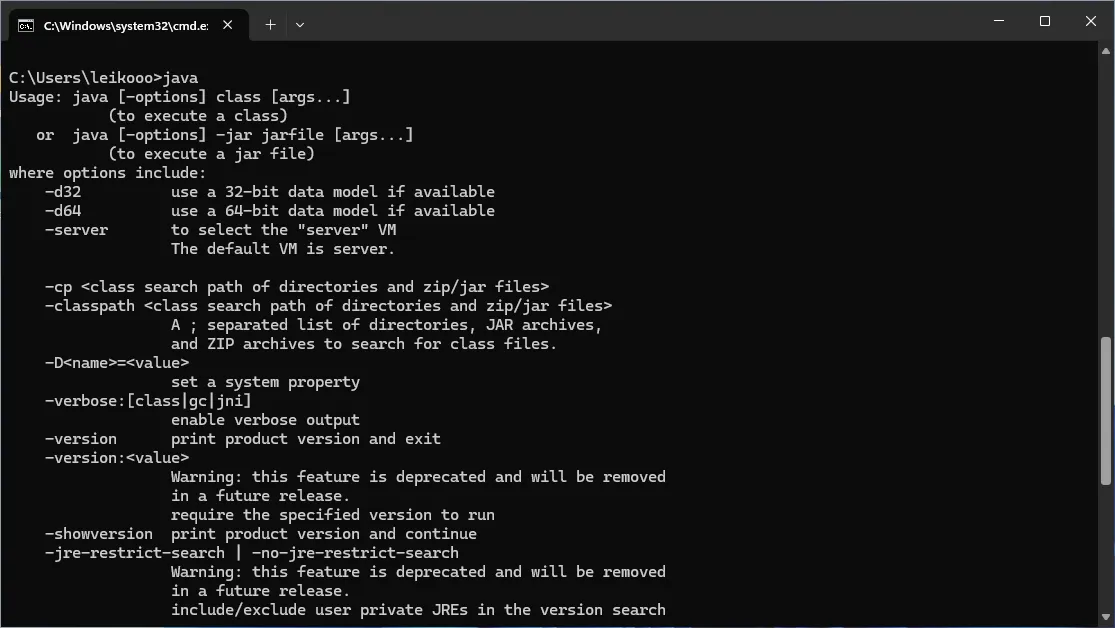Image resolution: width=1115 pixels, height=628 pixels.
Task: Maximize the terminal window
Action: (1045, 21)
